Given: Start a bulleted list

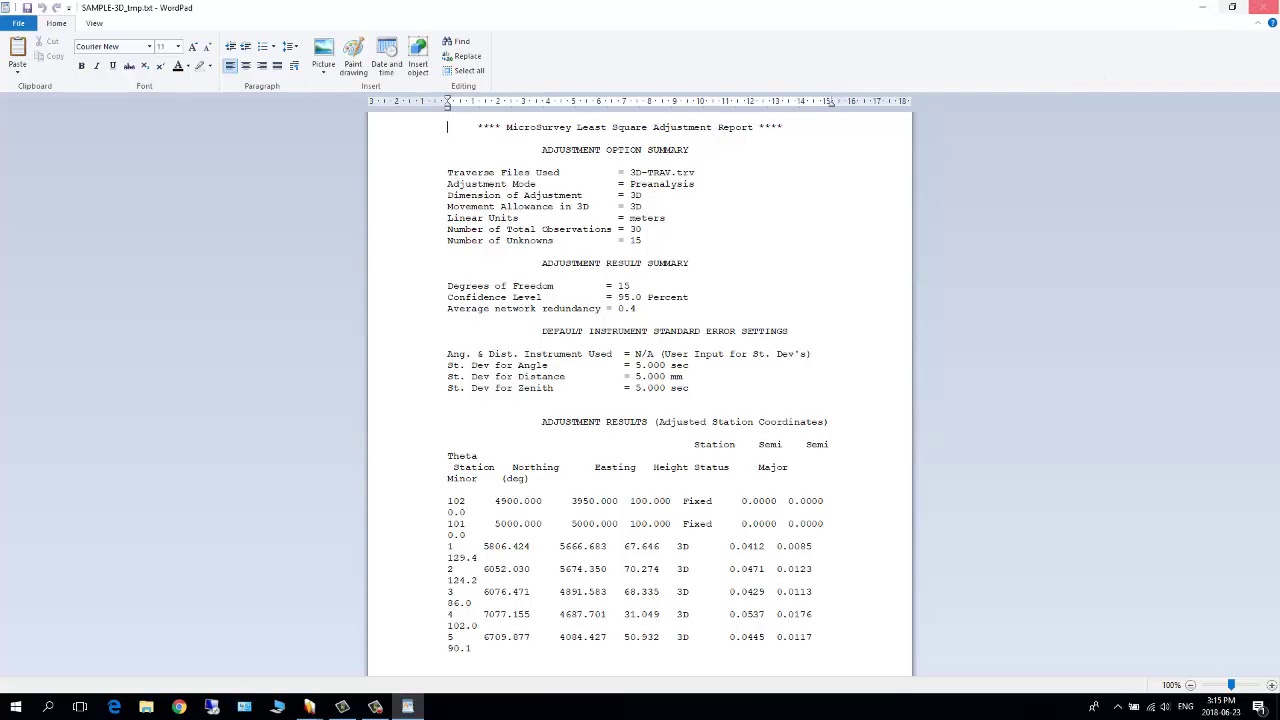Looking at the screenshot, I should (262, 46).
